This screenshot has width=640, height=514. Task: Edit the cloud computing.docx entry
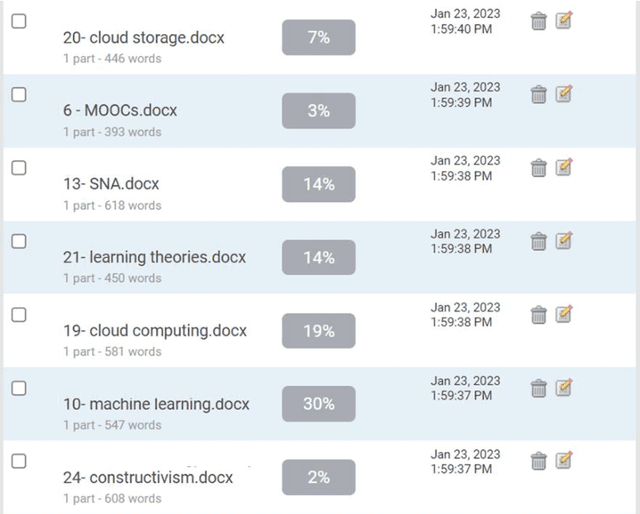click(564, 314)
